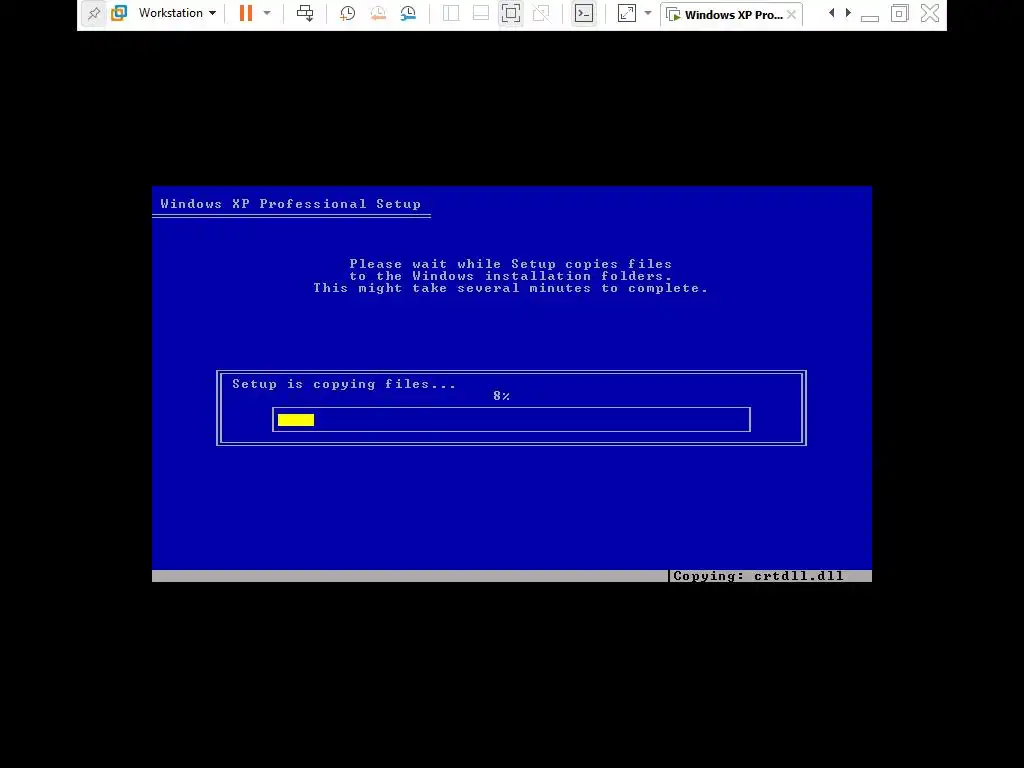Screen dimensions: 1024x768
Task: Click the 8% progress percentage
Action: click(x=502, y=396)
